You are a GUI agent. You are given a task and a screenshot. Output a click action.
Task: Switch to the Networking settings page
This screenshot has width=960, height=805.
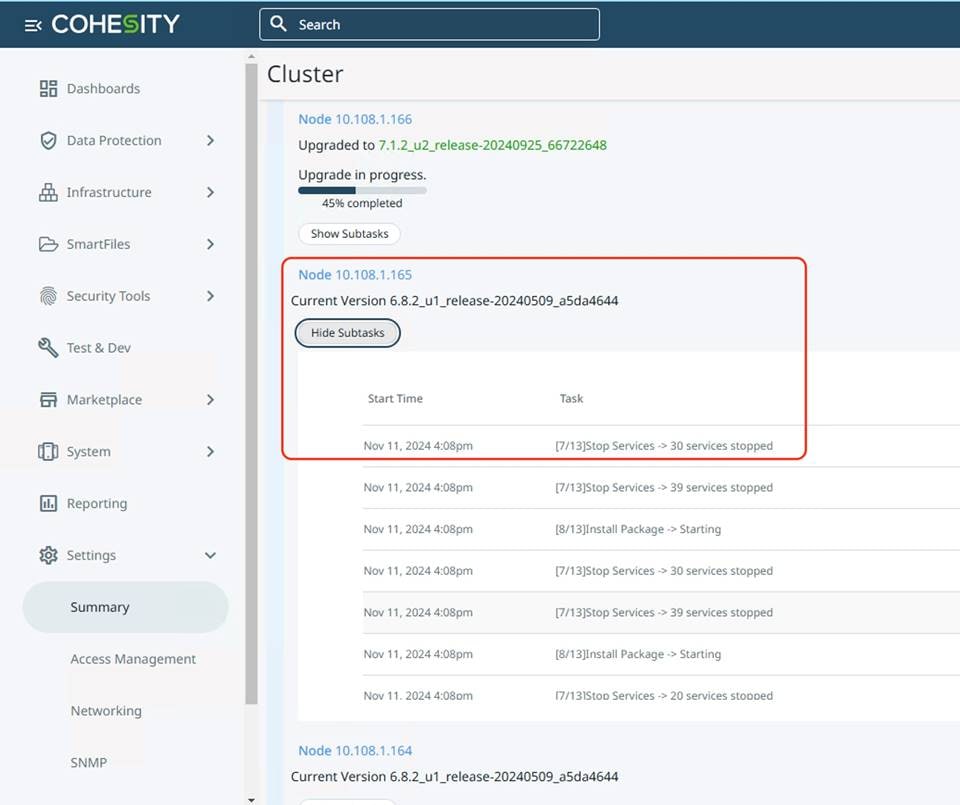(x=106, y=711)
